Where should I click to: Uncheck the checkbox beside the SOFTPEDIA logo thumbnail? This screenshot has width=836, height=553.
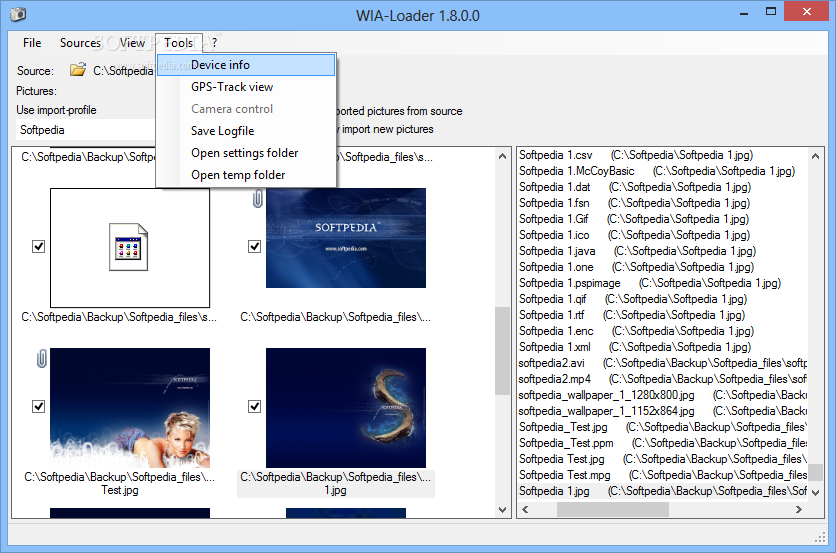point(254,246)
